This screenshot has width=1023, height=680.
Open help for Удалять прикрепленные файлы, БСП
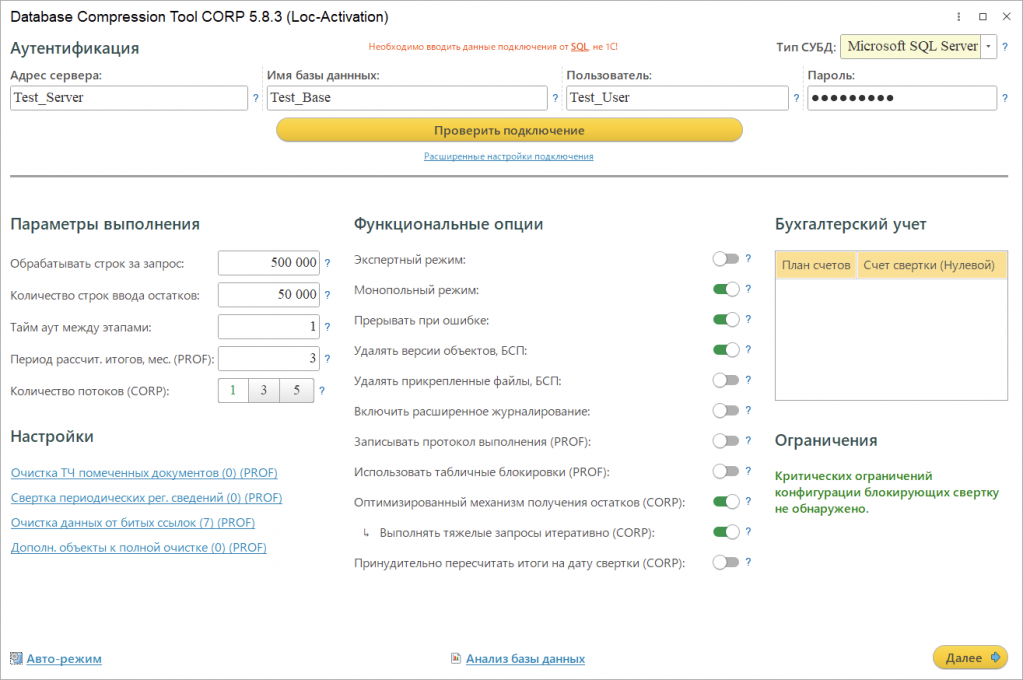pos(748,380)
